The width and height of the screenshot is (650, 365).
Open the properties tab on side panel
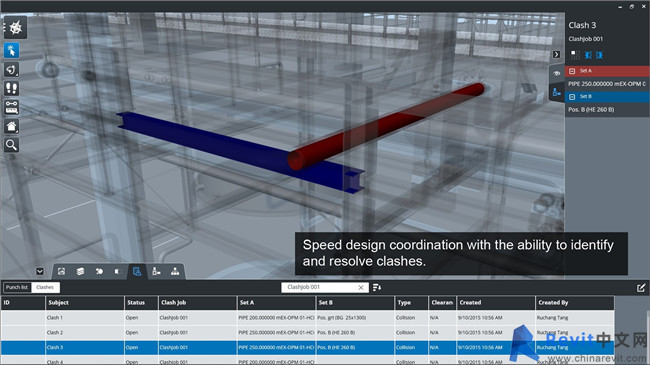coord(557,92)
